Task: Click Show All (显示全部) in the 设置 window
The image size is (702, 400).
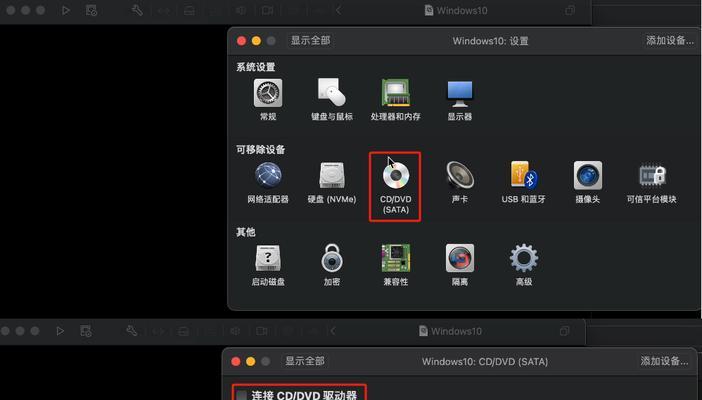Action: pos(310,41)
